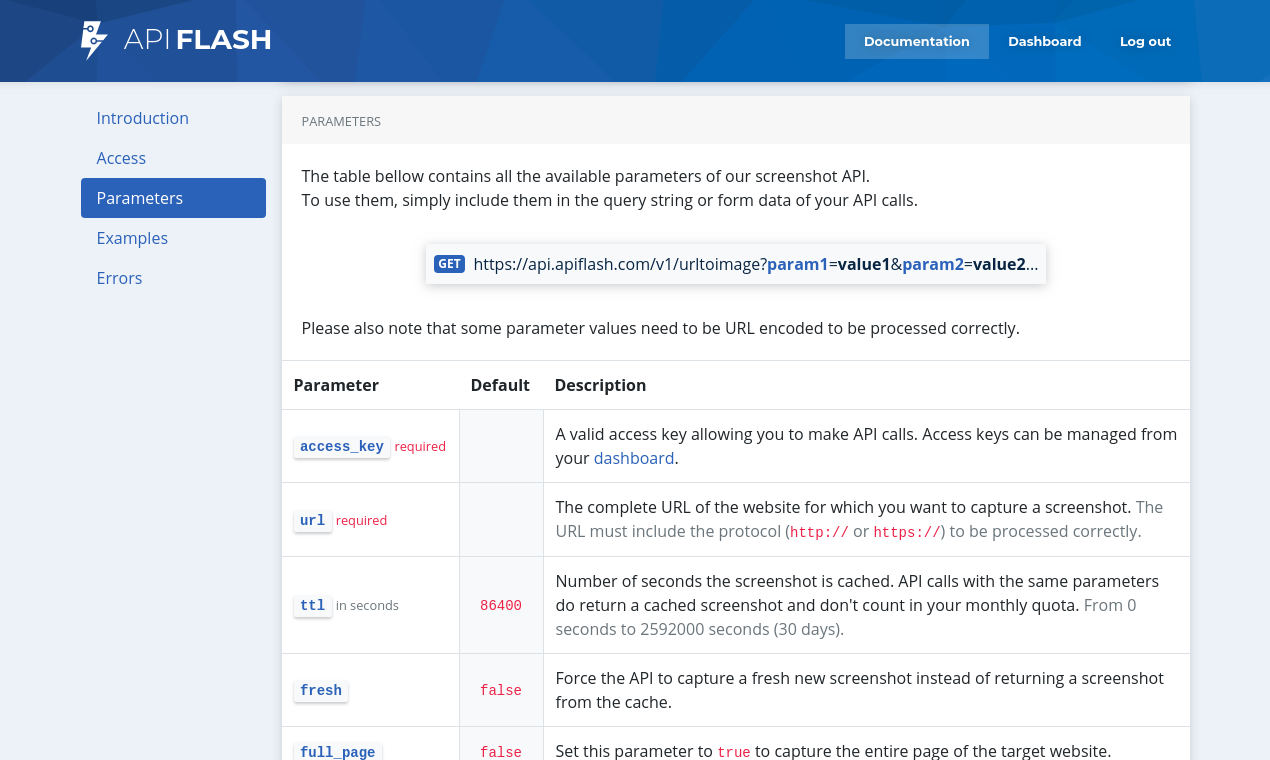Click the urltoimage example request bar
Screen dimensions: 1270x760
click(735, 263)
